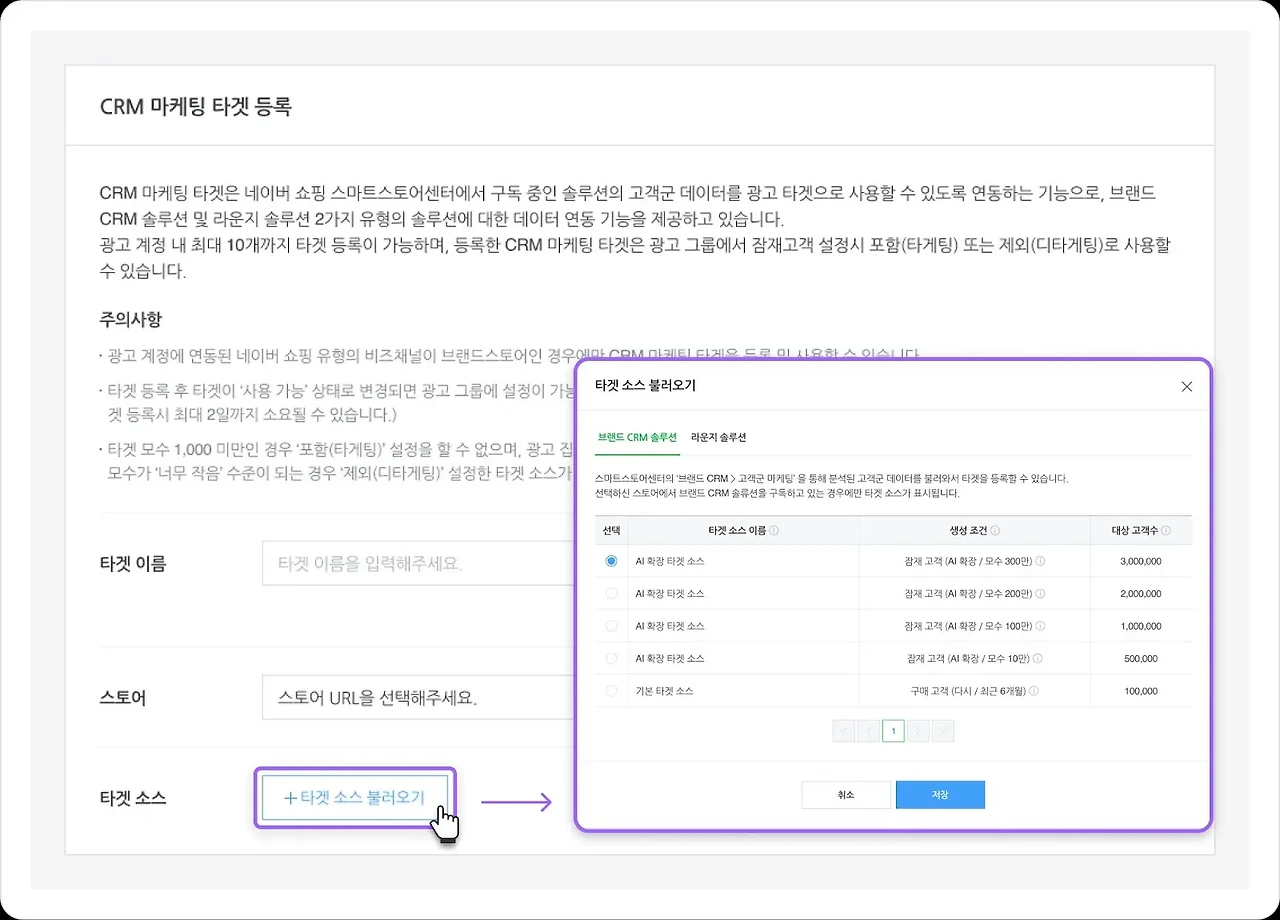The image size is (1280, 920).
Task: Open the 스토어 URL selection field
Action: coord(418,697)
